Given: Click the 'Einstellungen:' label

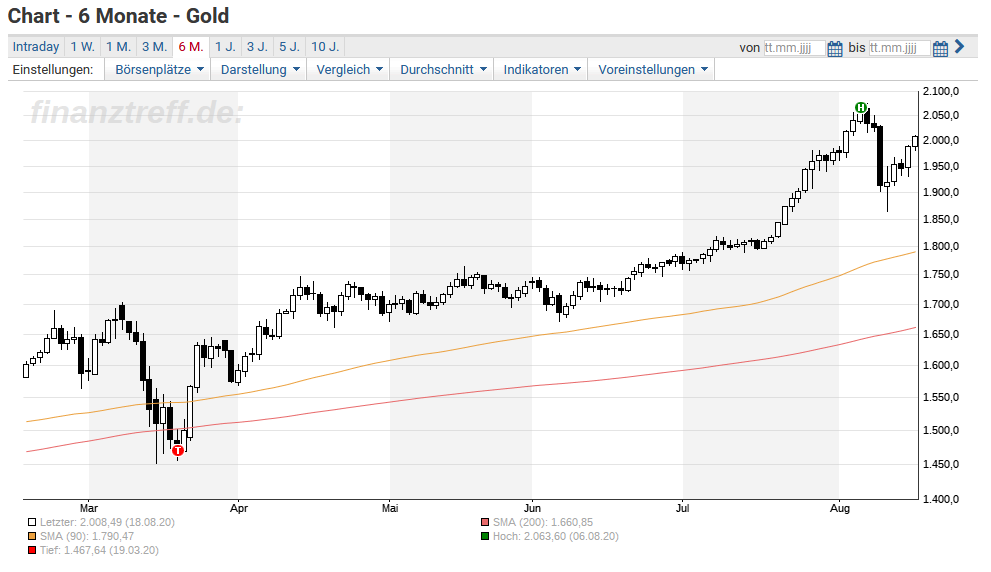Looking at the screenshot, I should point(53,70).
